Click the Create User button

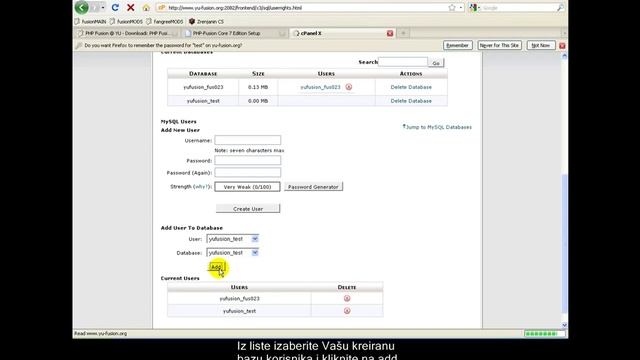(x=248, y=209)
